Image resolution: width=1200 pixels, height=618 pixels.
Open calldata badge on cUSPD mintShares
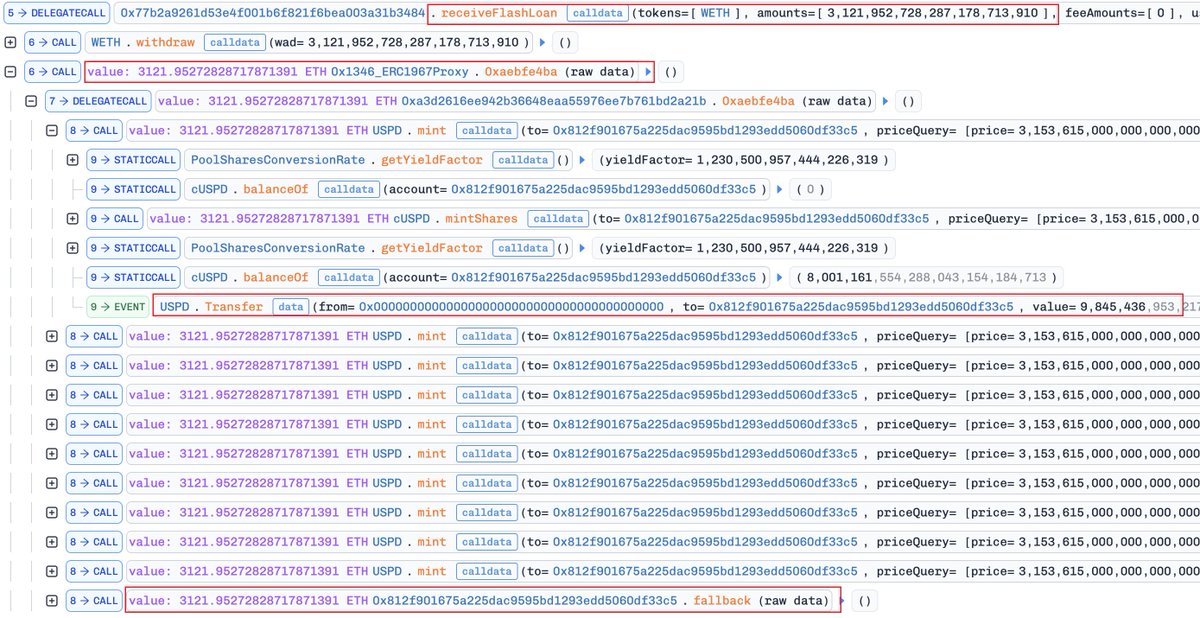(557, 219)
